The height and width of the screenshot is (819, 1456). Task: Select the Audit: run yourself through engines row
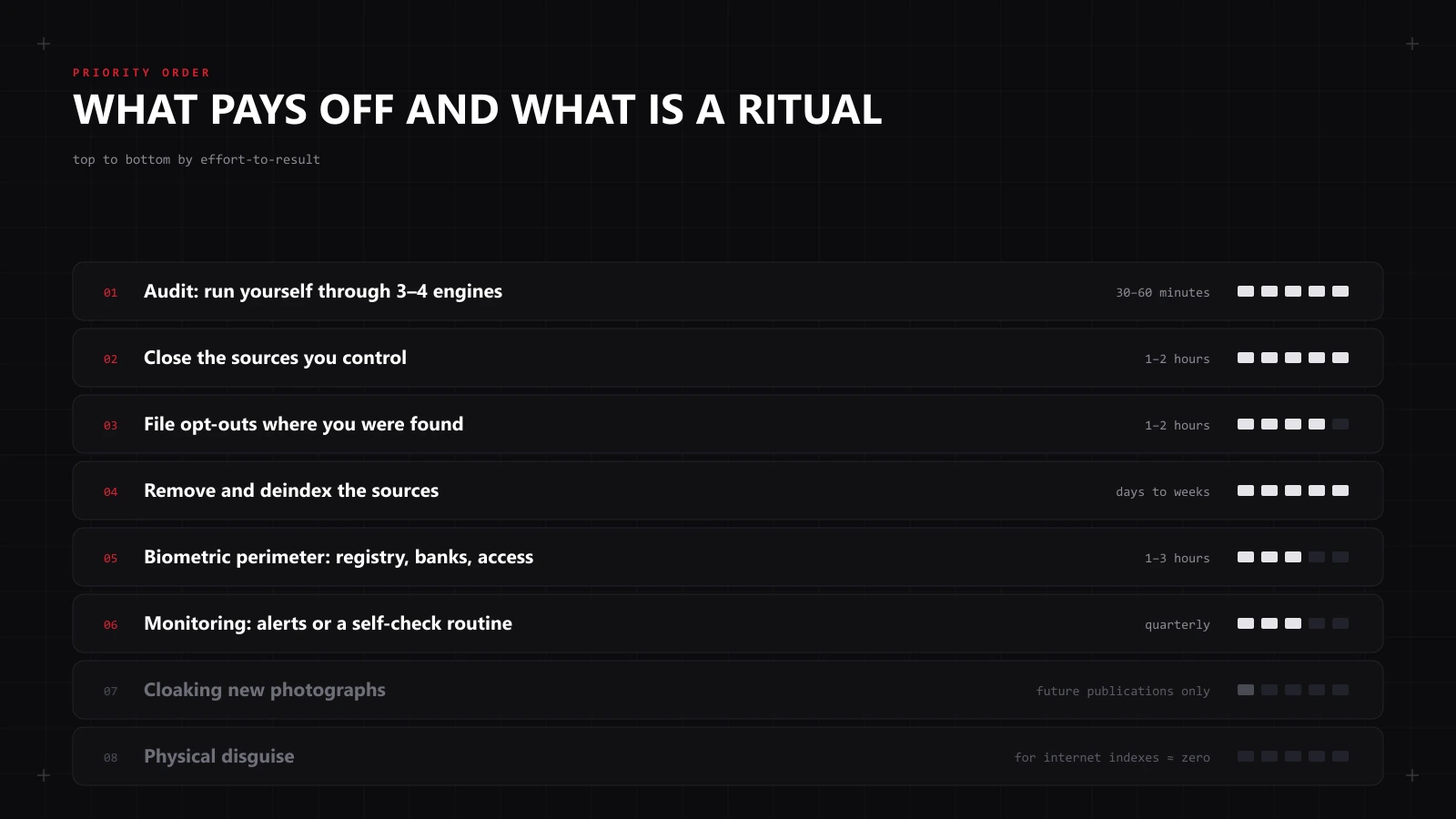pyautogui.click(x=728, y=291)
